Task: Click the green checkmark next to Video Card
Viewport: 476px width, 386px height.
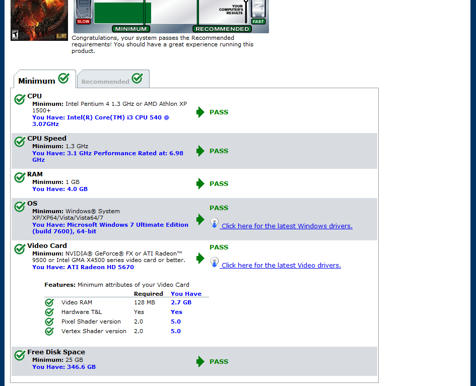Action: click(x=20, y=248)
